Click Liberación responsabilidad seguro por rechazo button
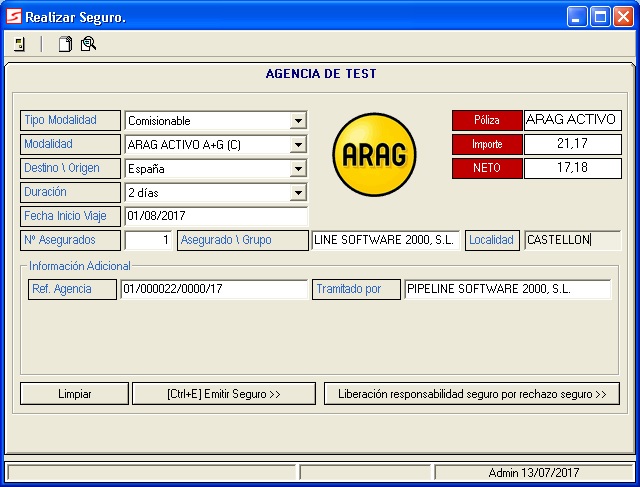The width and height of the screenshot is (640, 487). [472, 394]
